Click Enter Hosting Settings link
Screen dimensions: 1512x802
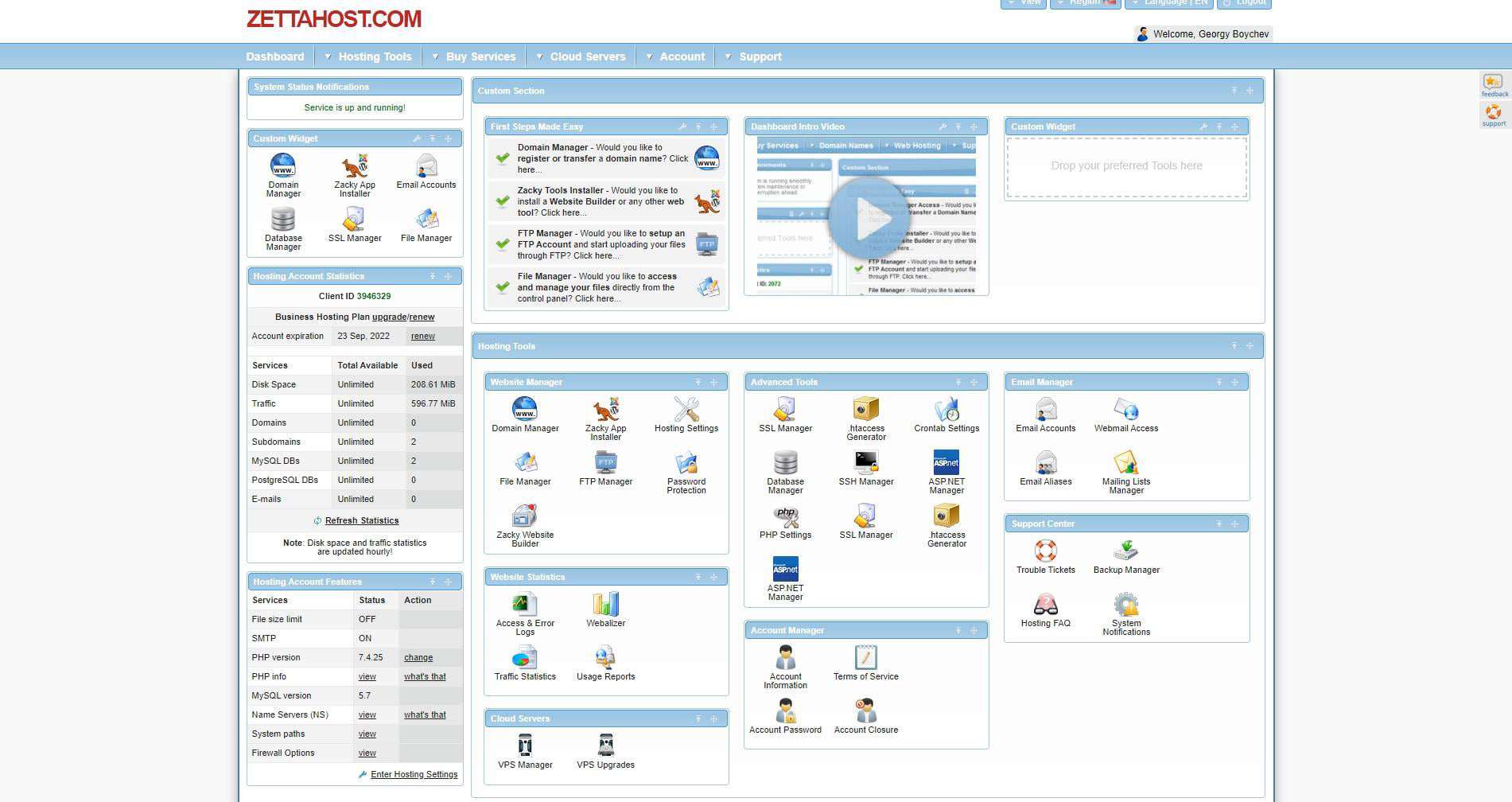414,774
